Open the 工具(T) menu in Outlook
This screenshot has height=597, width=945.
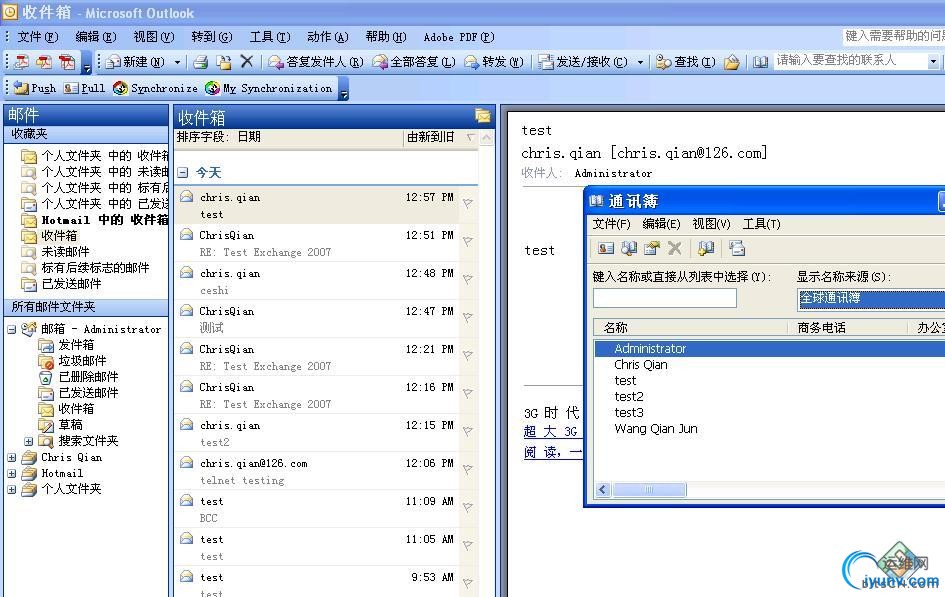click(270, 37)
